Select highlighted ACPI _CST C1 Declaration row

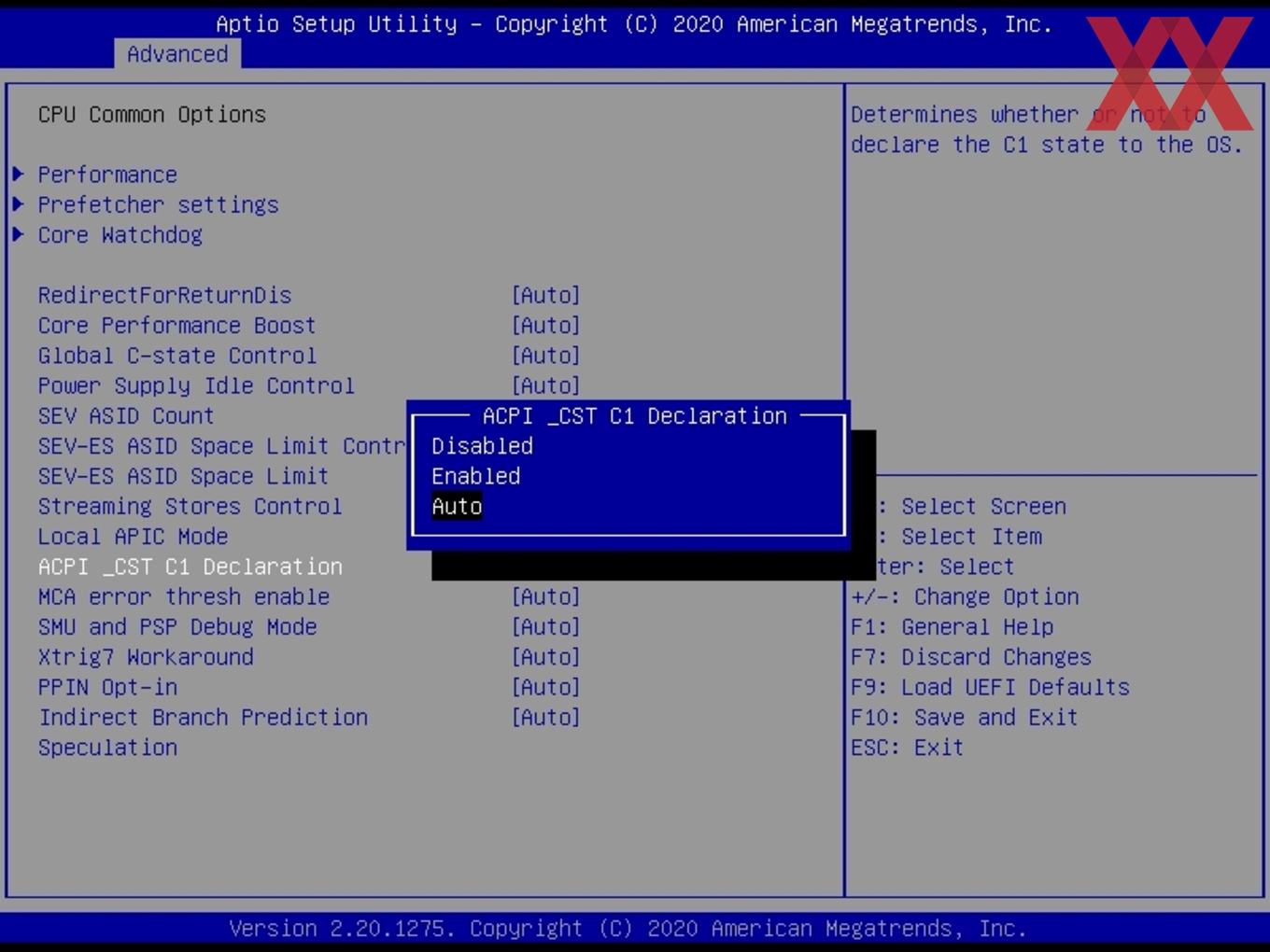coord(190,567)
